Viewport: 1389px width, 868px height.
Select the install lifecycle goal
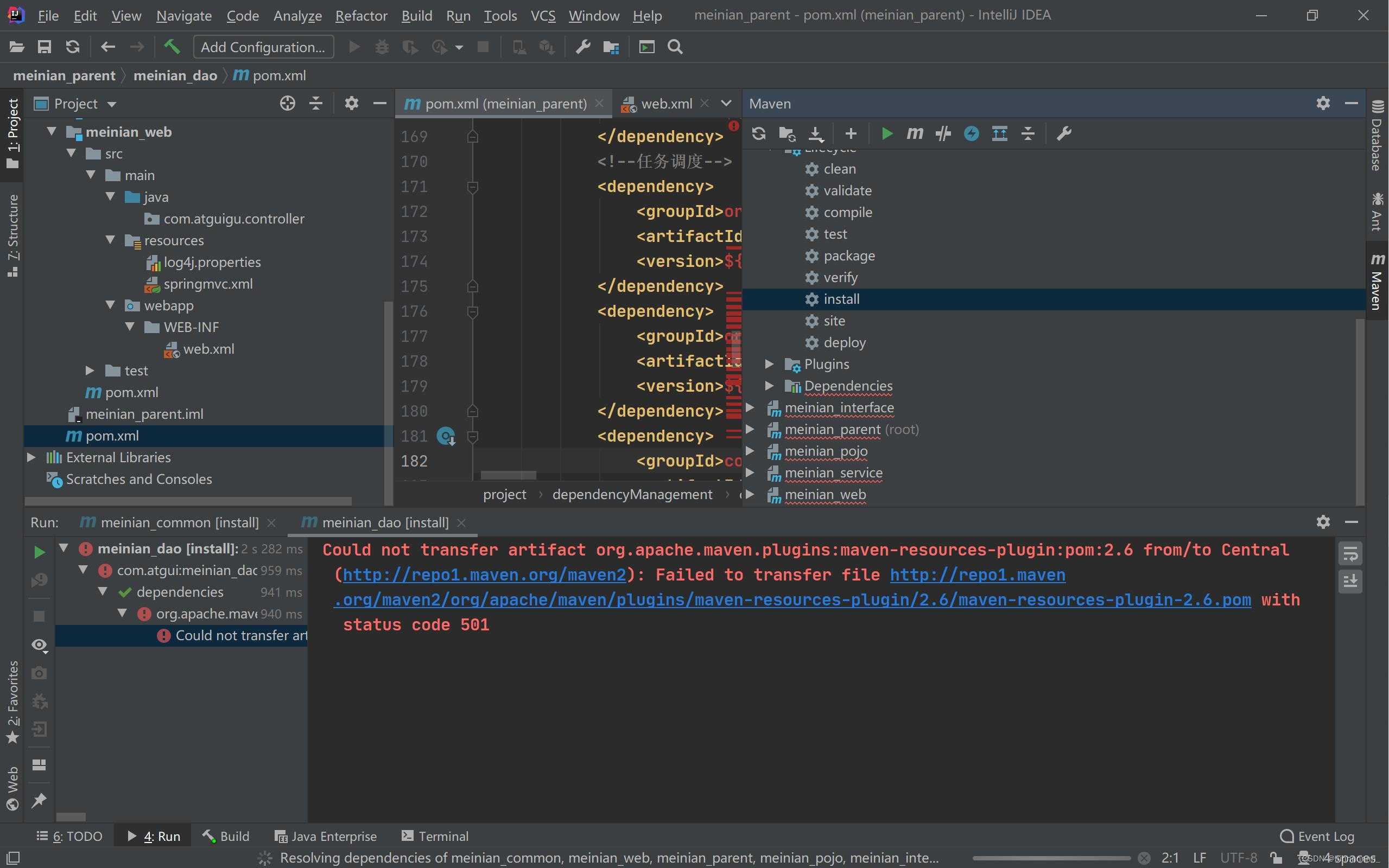pos(841,299)
